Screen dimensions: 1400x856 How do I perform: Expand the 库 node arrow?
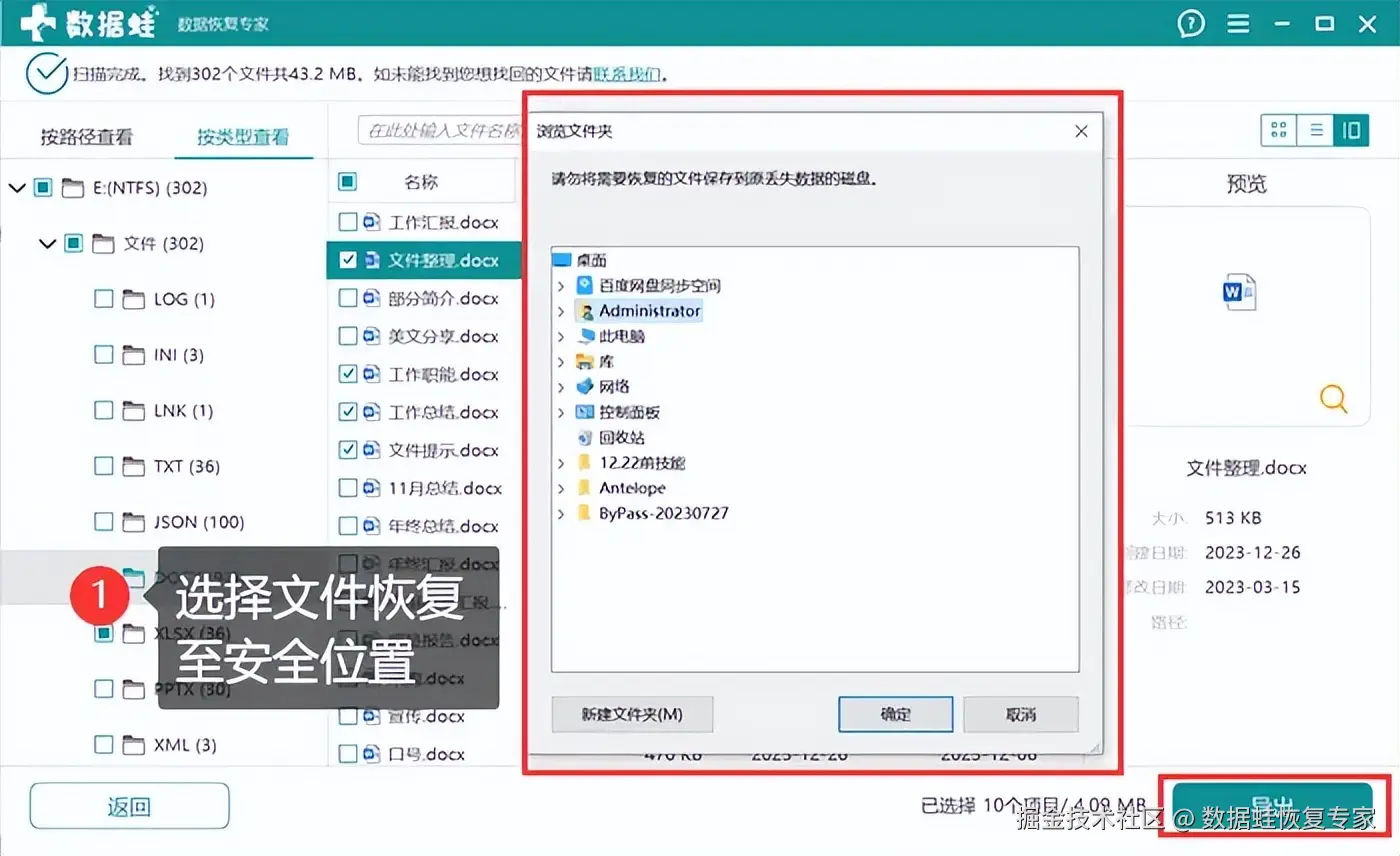(561, 361)
